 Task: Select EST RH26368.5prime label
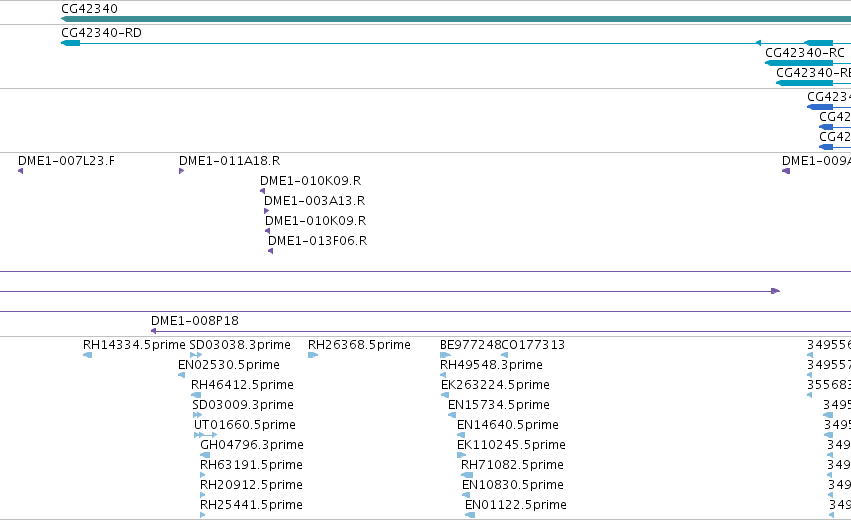(359, 345)
